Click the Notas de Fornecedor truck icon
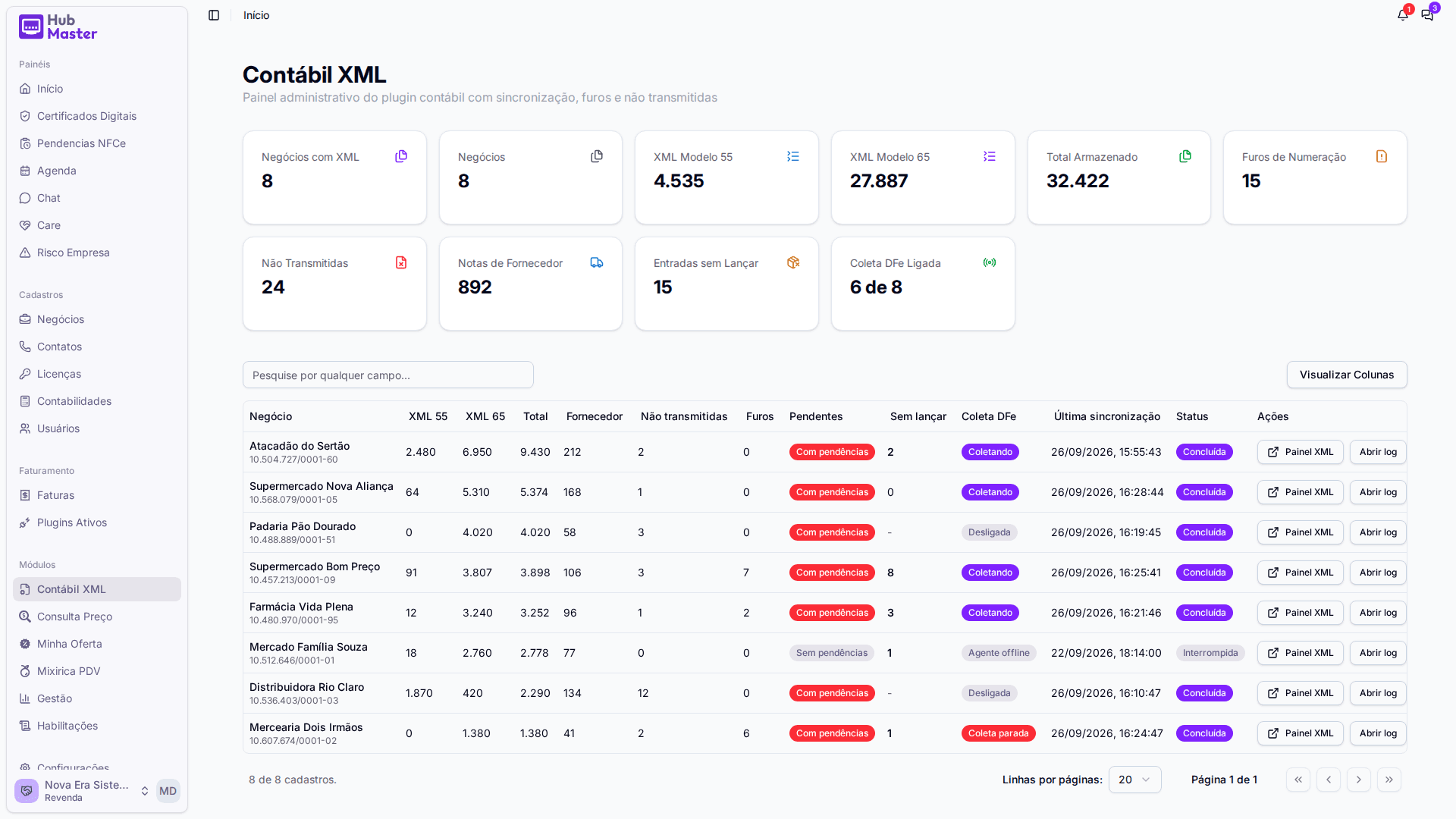This screenshot has height=819, width=1456. click(x=597, y=262)
